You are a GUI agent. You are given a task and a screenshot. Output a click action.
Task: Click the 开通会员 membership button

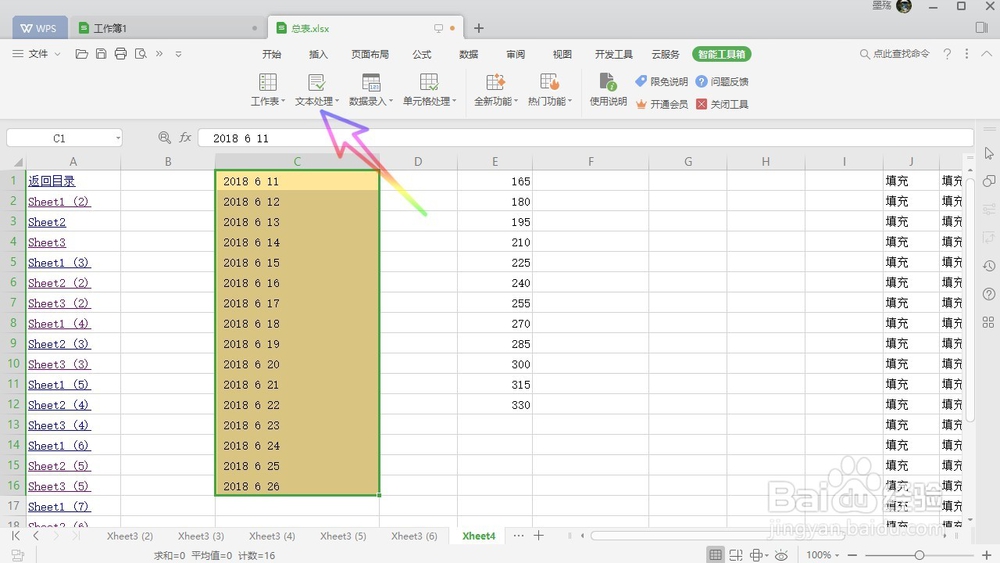click(661, 104)
